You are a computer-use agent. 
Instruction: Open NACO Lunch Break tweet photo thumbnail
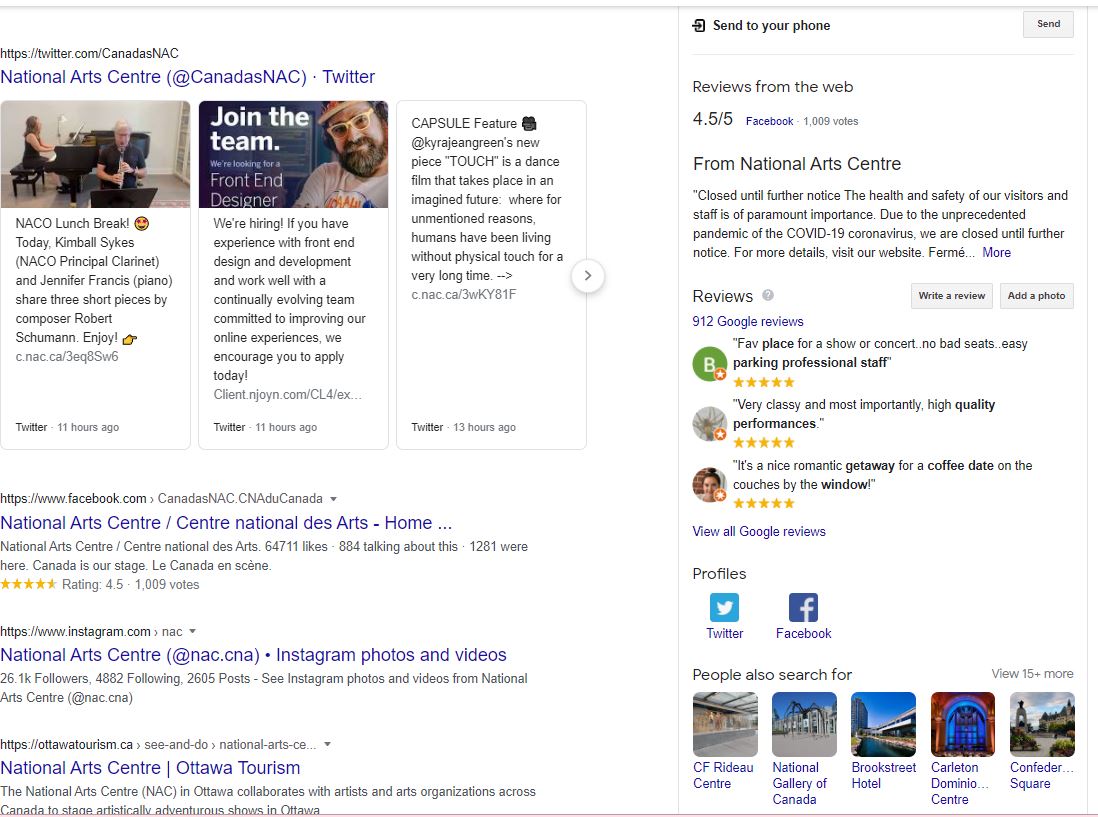pyautogui.click(x=95, y=154)
